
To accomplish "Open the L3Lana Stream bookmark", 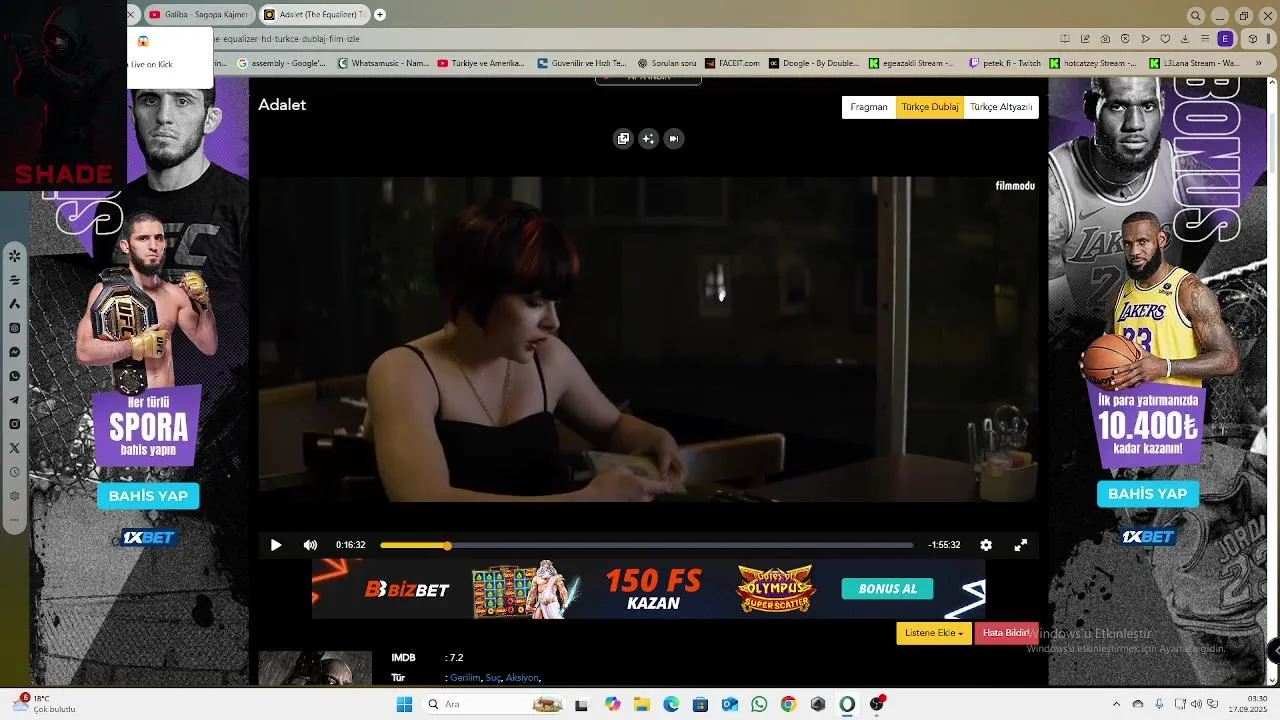I will pyautogui.click(x=1194, y=63).
